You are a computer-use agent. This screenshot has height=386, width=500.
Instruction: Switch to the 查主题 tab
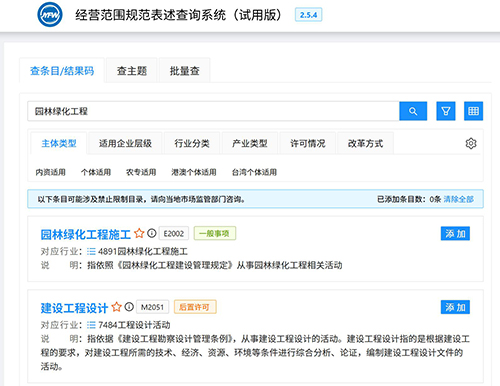132,71
